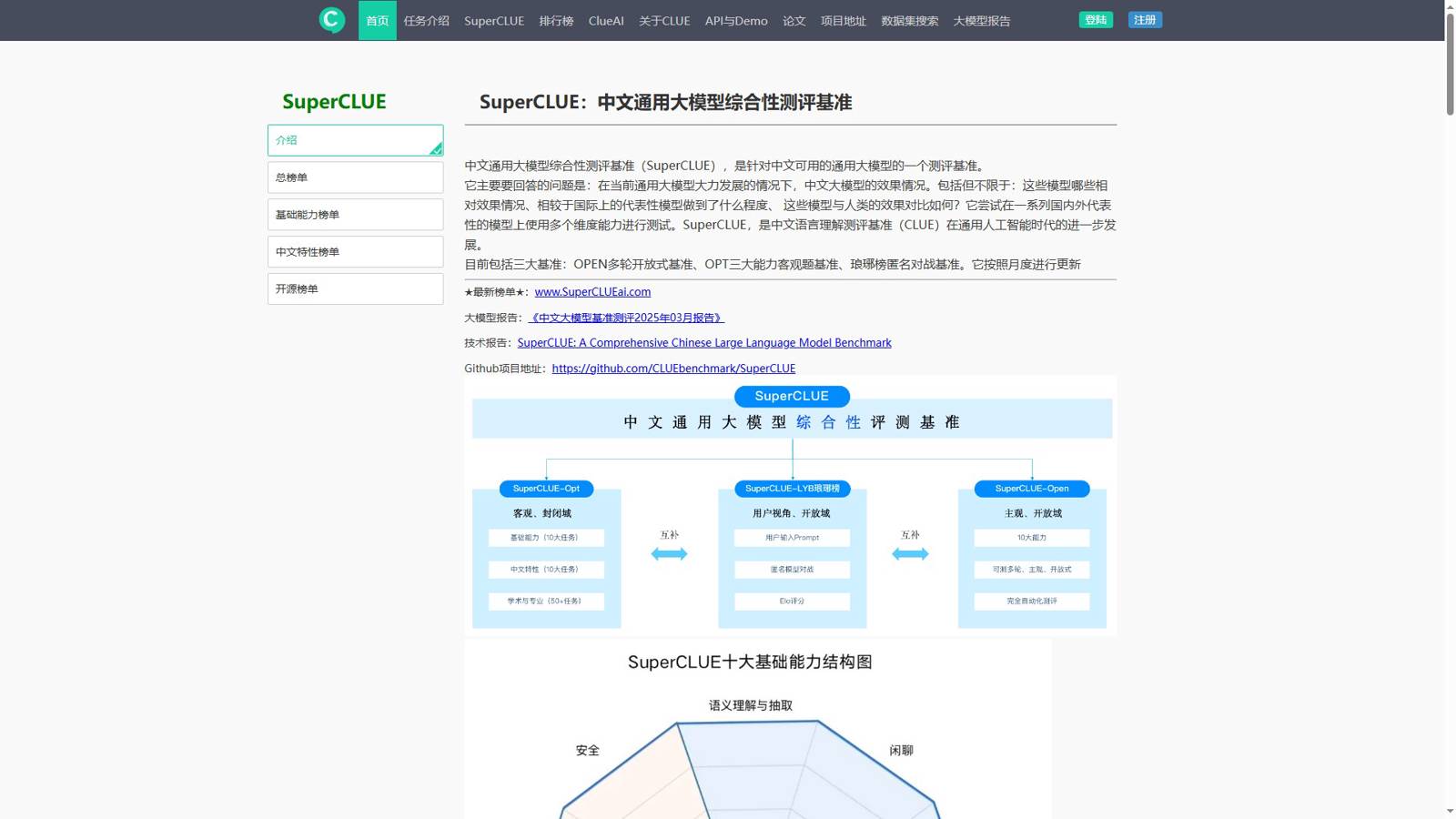The height and width of the screenshot is (819, 1456).
Task: Open the 排行榜 menu item
Action: pos(556,20)
